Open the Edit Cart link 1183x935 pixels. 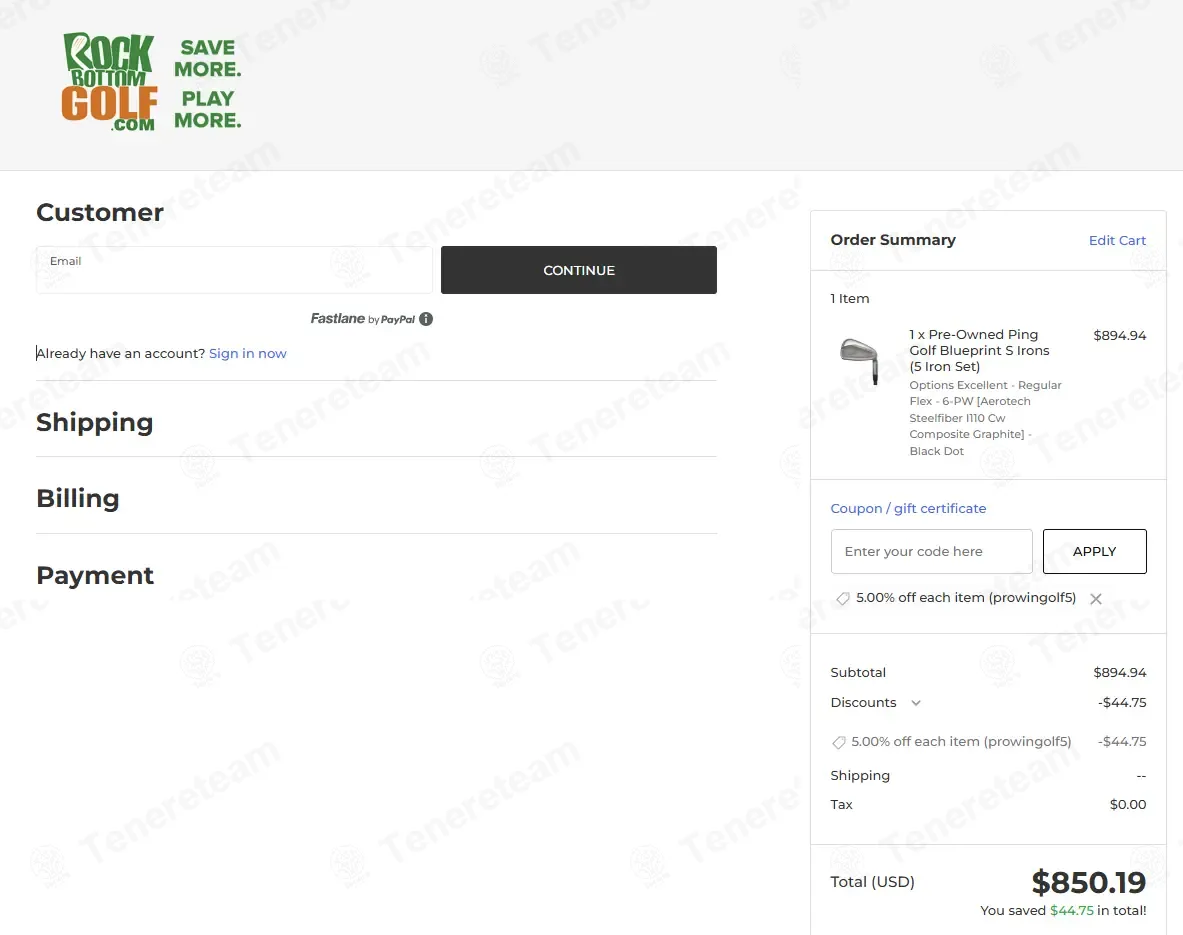coord(1117,240)
